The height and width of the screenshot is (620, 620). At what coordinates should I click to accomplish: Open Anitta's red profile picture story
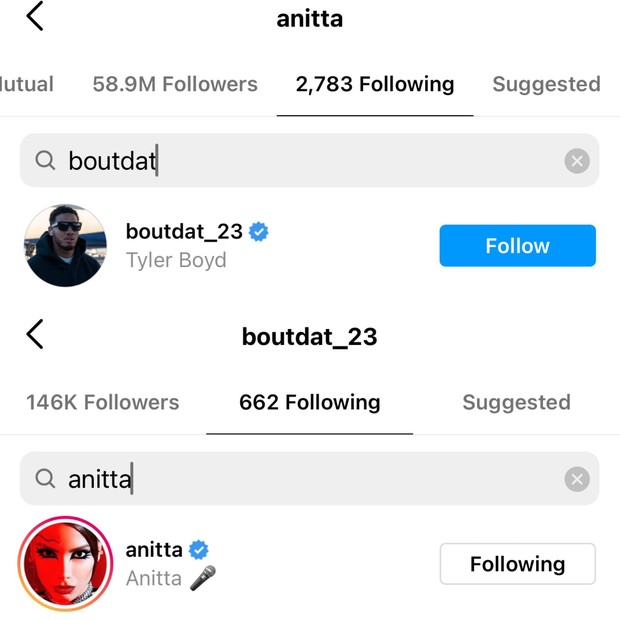(65, 564)
